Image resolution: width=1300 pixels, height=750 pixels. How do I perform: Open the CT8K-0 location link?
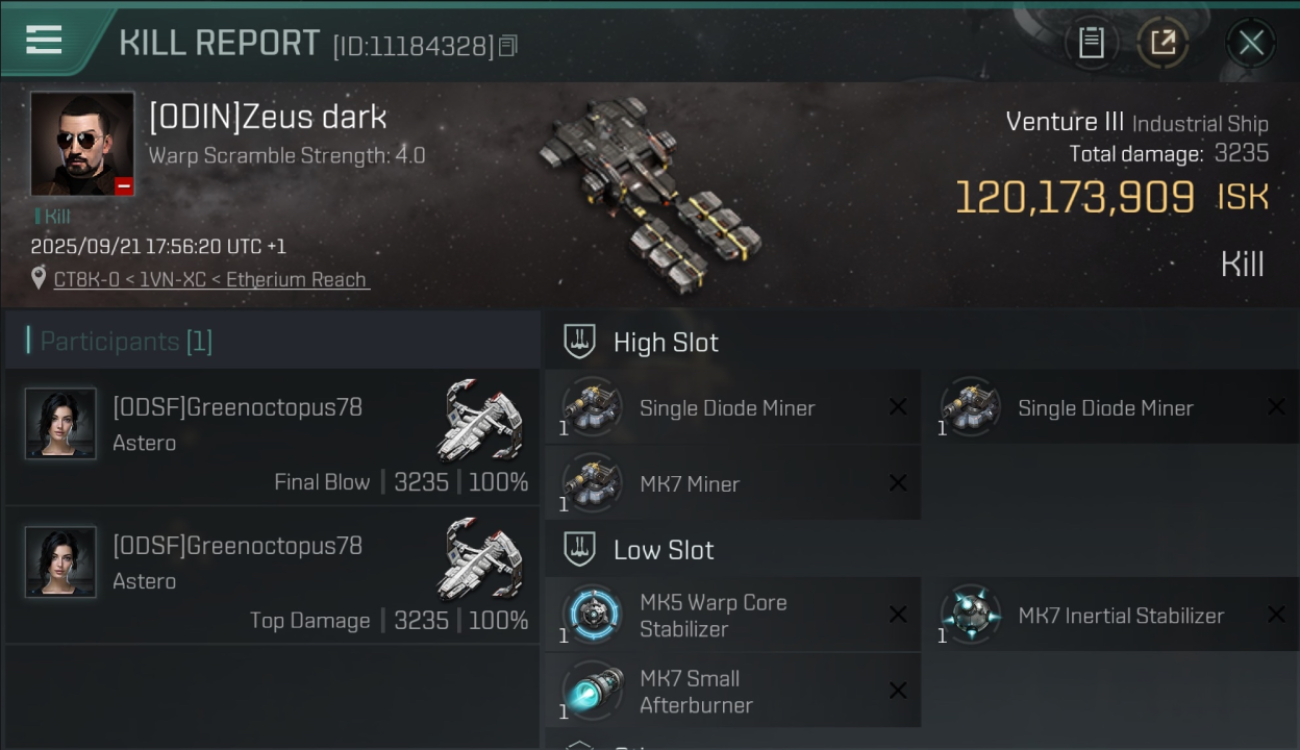[x=211, y=280]
